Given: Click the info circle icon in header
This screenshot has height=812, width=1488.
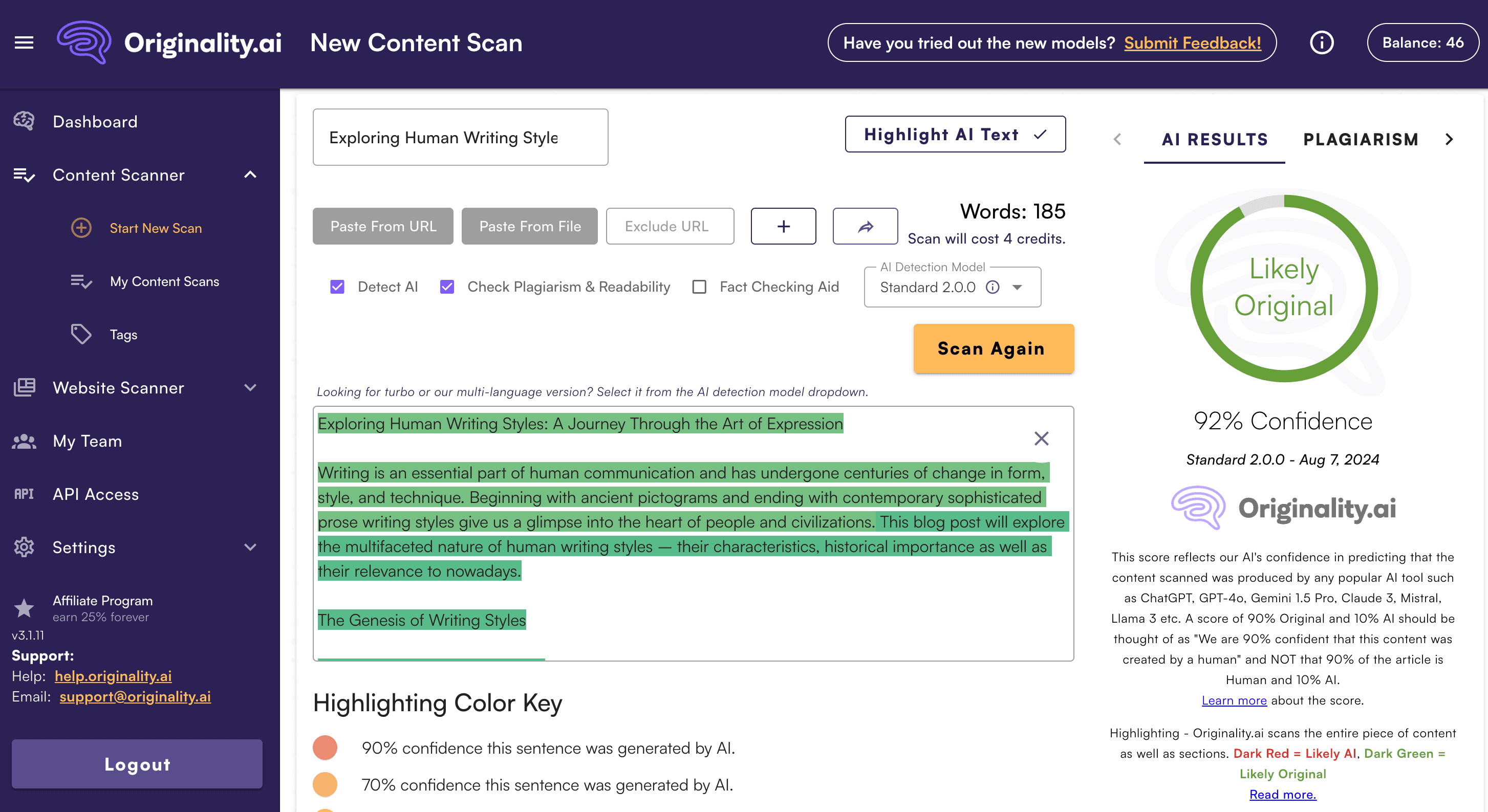Looking at the screenshot, I should pyautogui.click(x=1321, y=43).
